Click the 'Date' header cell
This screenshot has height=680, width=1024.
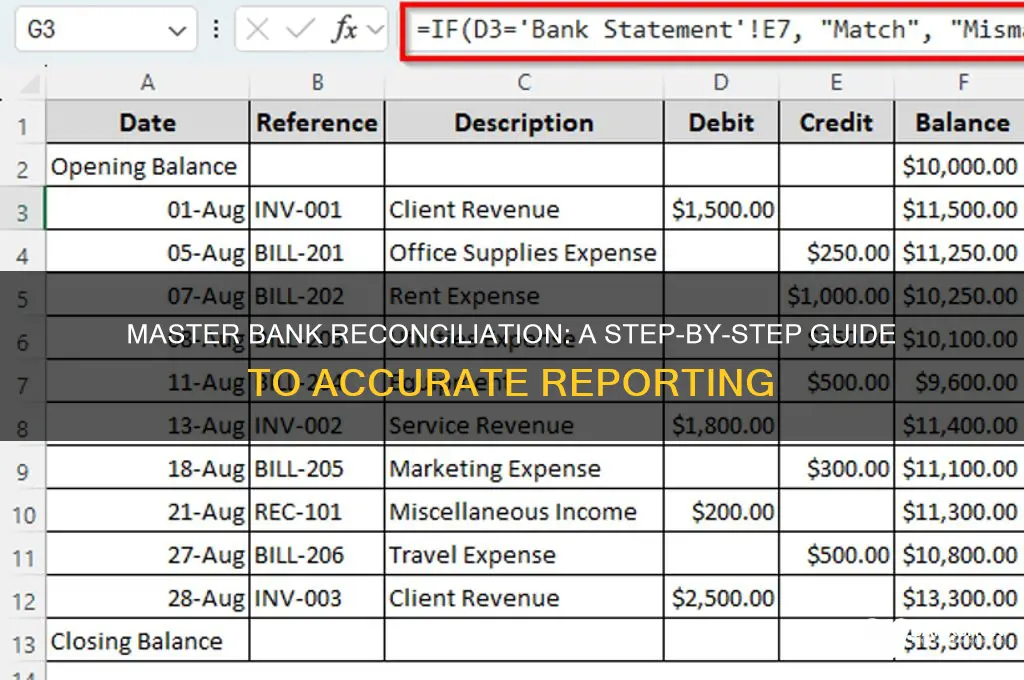[x=148, y=122]
